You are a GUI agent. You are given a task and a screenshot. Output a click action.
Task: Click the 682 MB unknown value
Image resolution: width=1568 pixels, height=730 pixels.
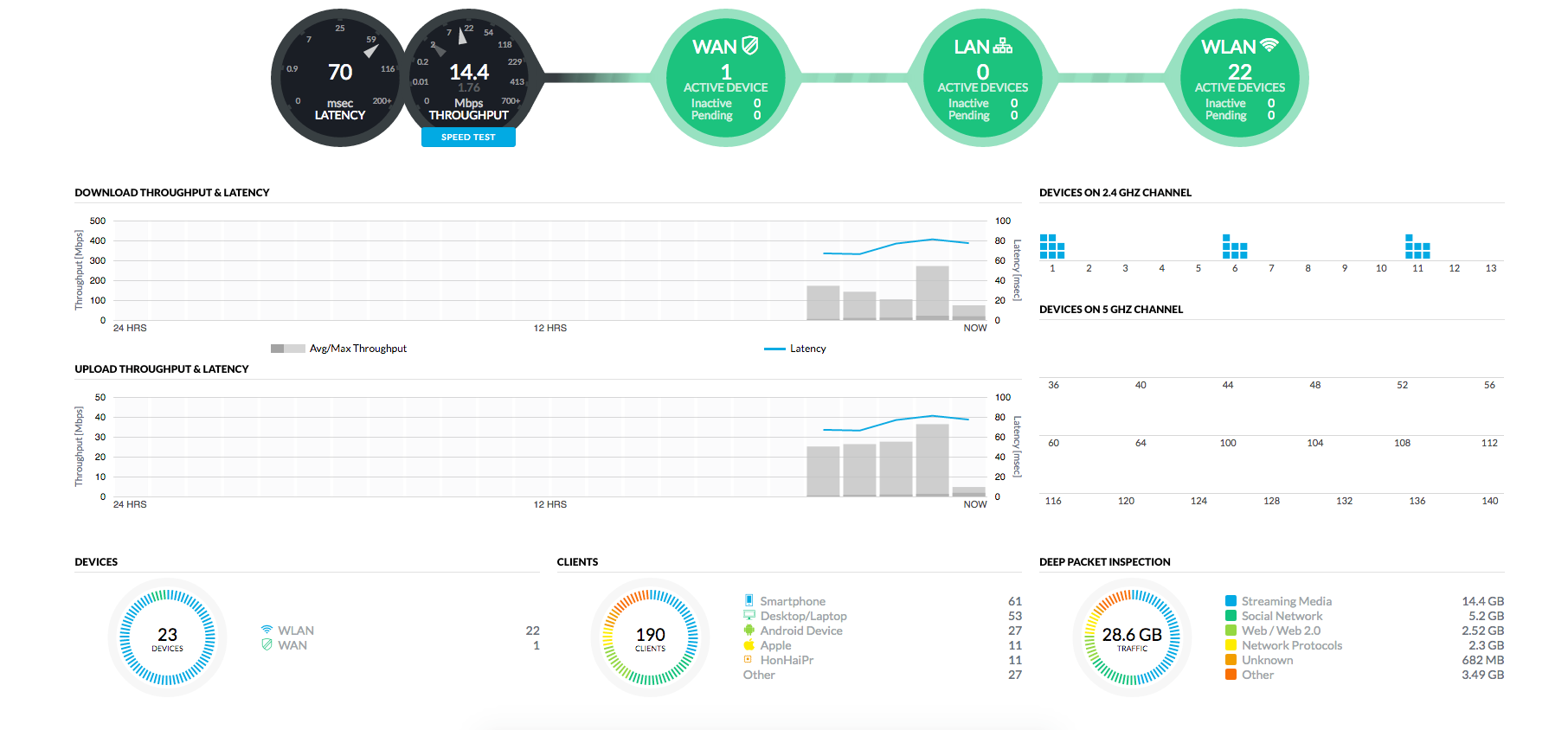1482,660
